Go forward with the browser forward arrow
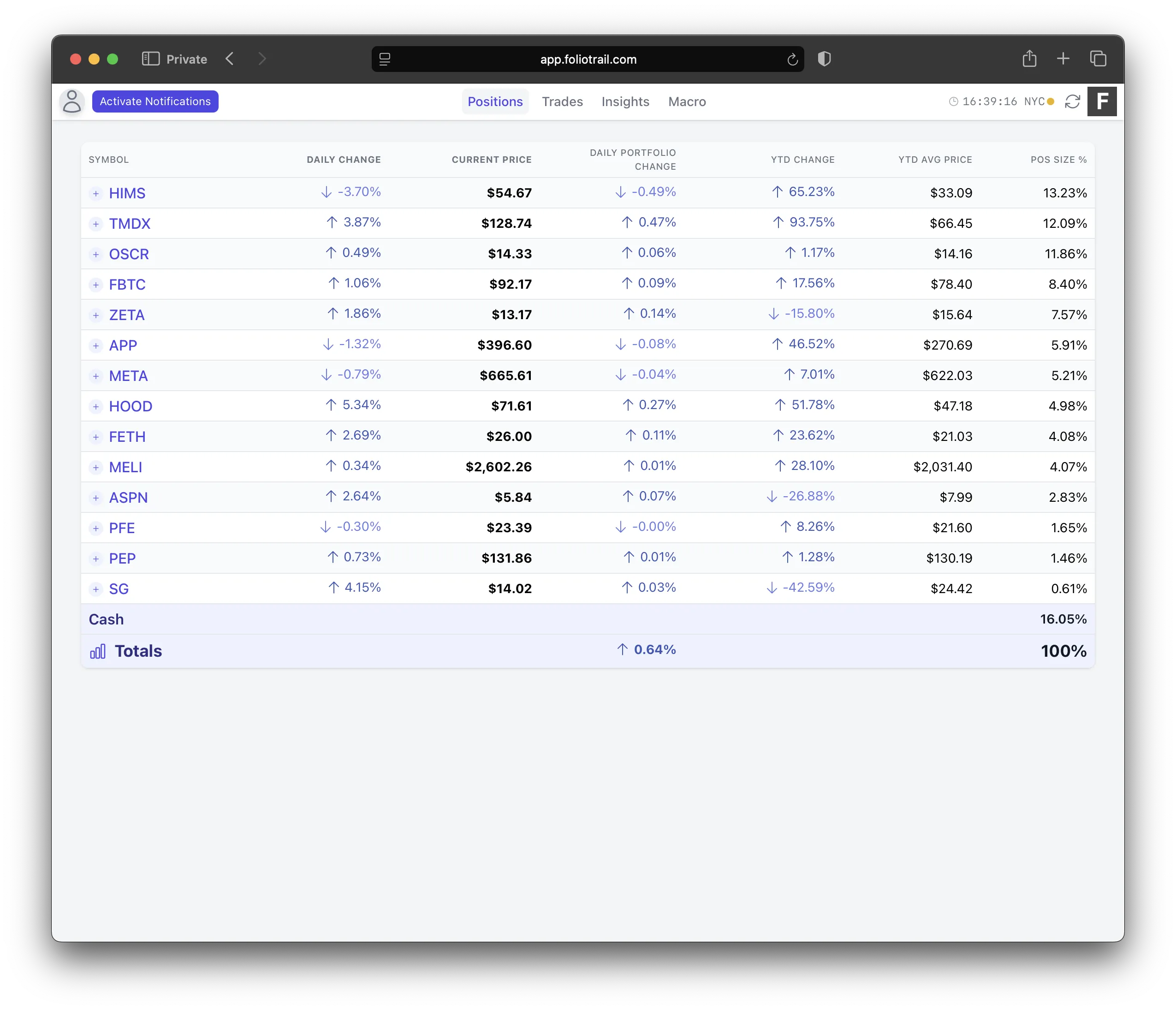The width and height of the screenshot is (1176, 1010). click(x=261, y=59)
